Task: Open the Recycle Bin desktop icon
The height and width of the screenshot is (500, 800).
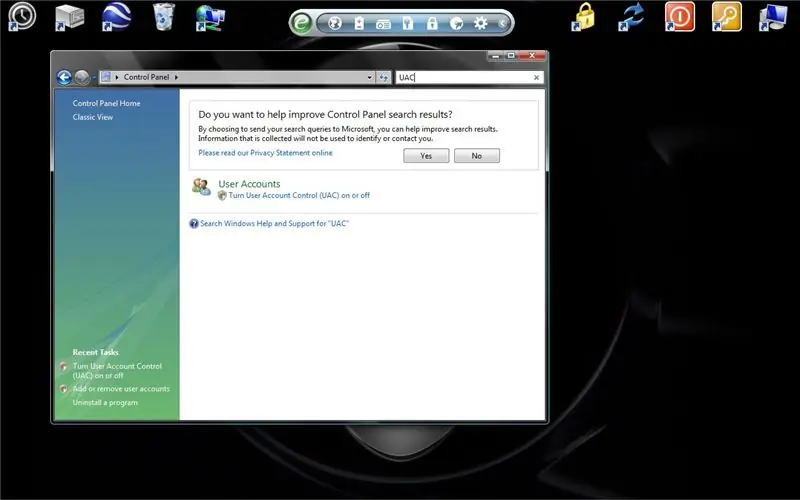Action: 164,16
